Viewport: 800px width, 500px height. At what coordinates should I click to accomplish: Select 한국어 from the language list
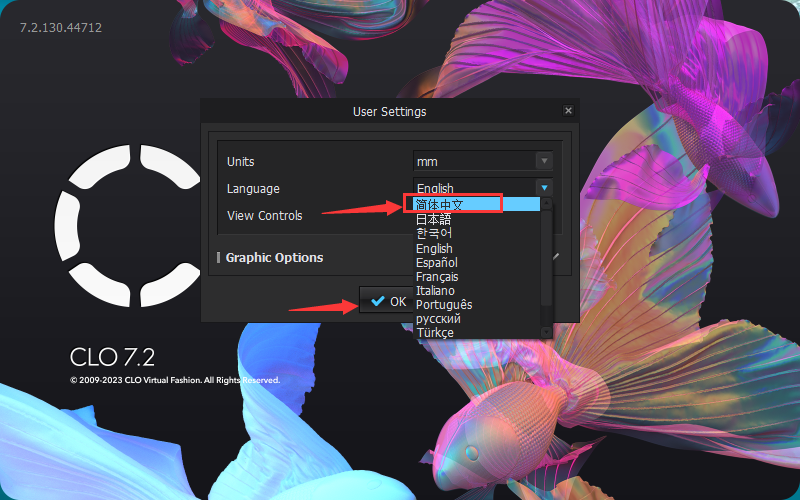click(x=477, y=233)
